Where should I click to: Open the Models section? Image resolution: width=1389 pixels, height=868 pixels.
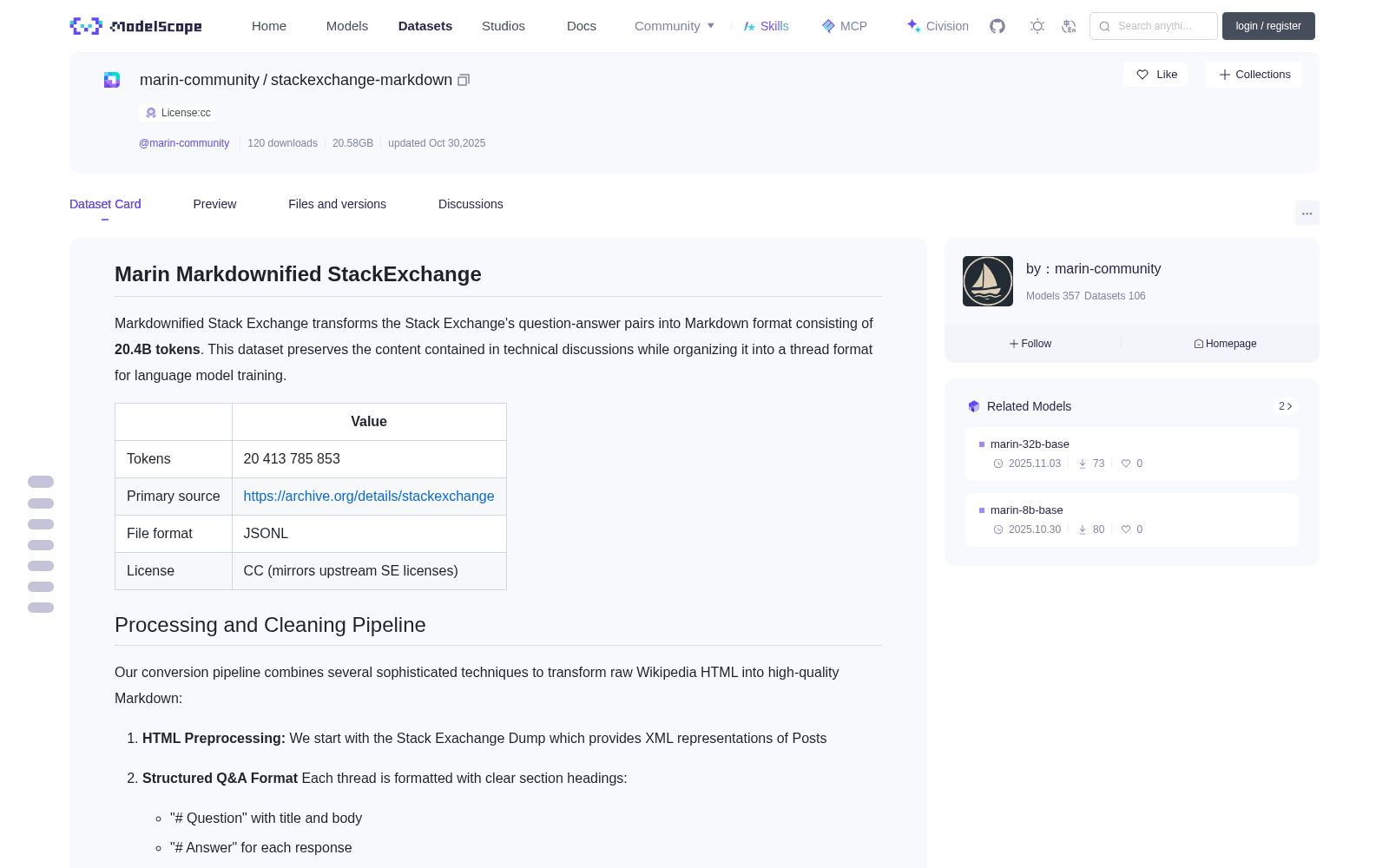tap(347, 26)
